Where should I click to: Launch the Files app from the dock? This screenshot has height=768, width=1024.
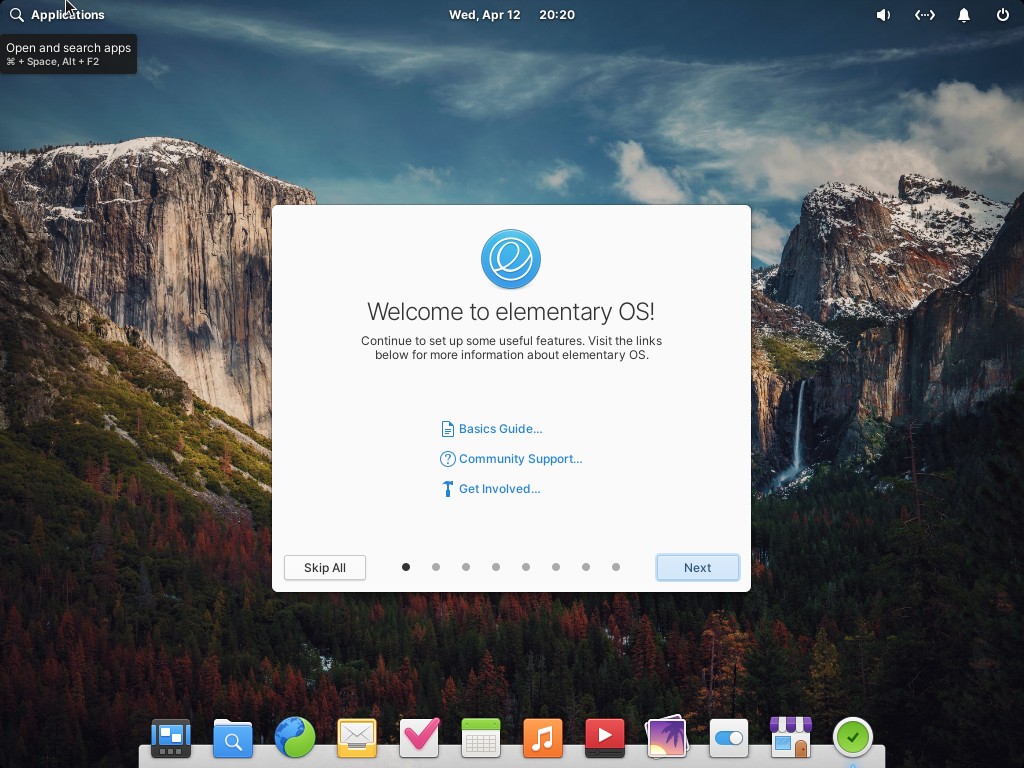tap(232, 738)
